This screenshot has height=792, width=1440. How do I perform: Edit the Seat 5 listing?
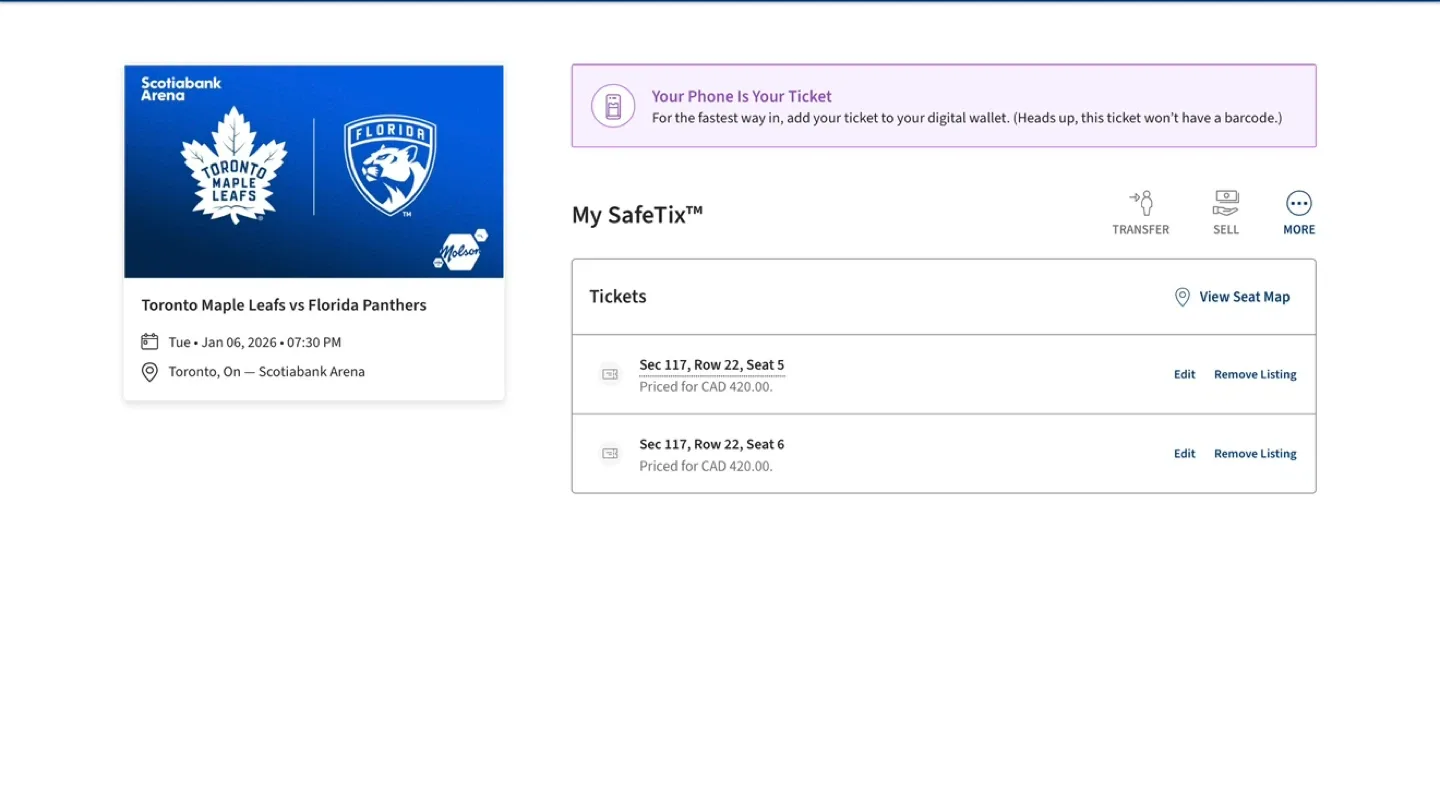click(1184, 373)
